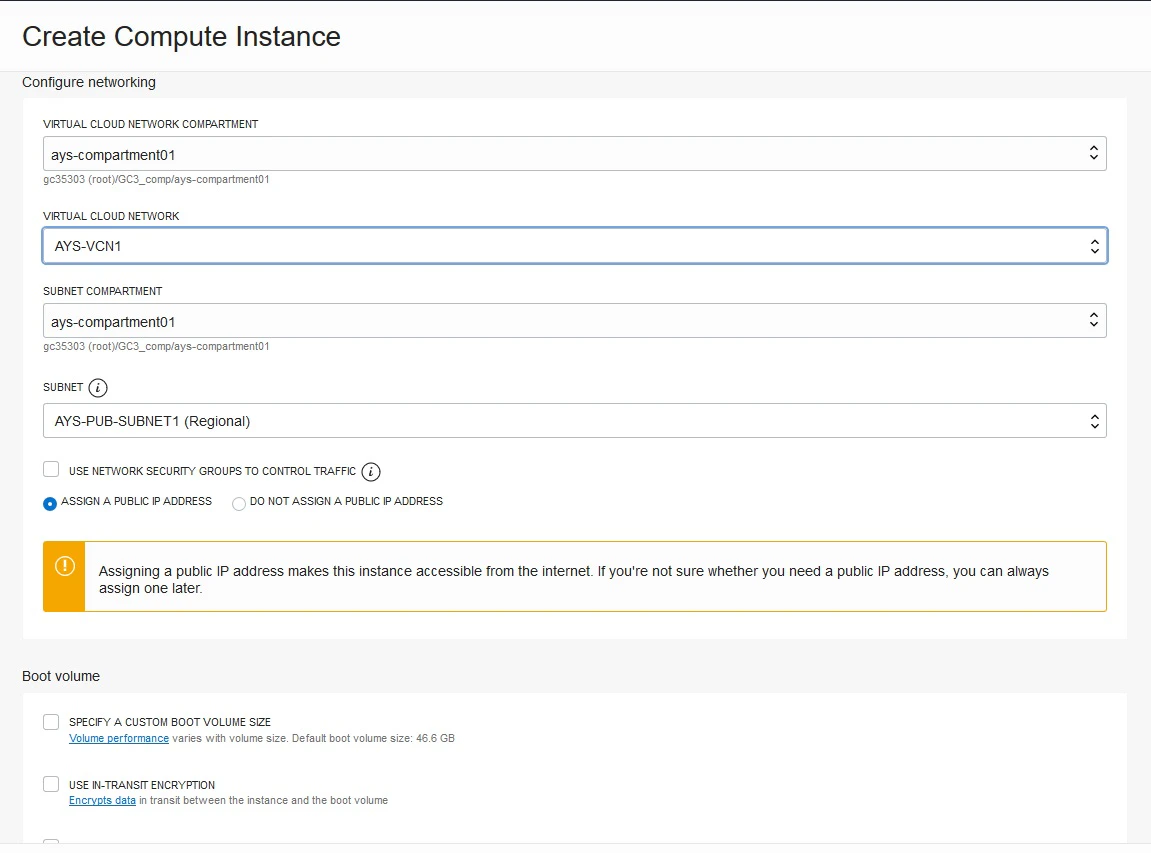Click the Boot volume section title
This screenshot has height=853, width=1151.
pyautogui.click(x=61, y=676)
